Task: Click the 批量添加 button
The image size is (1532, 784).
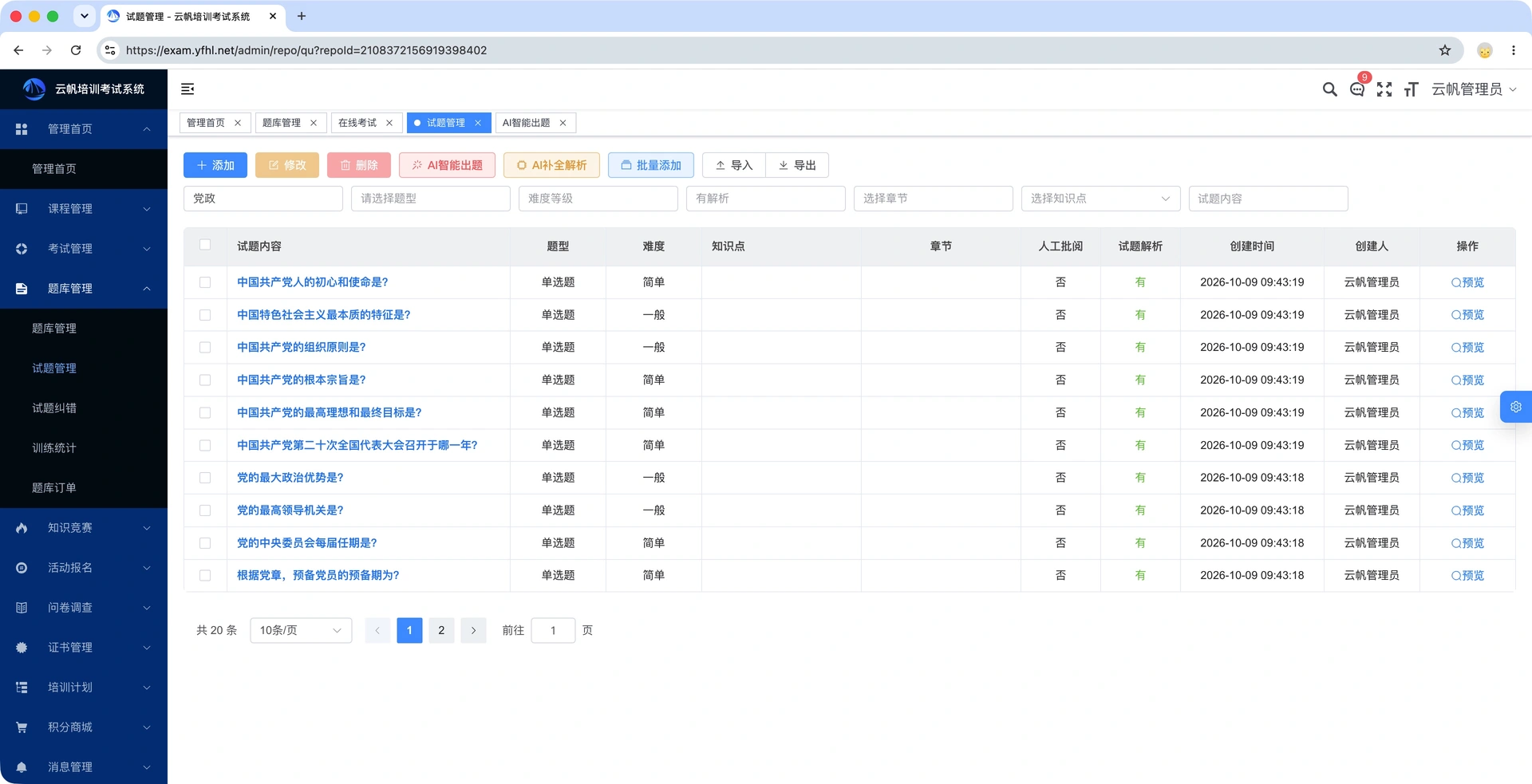Action: (651, 165)
